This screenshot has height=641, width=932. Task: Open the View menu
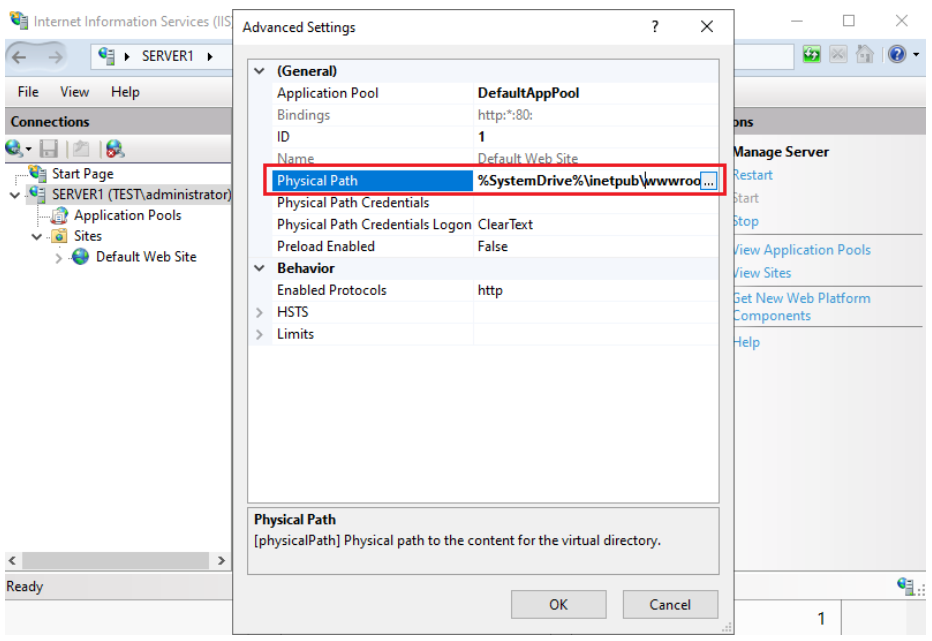click(74, 92)
